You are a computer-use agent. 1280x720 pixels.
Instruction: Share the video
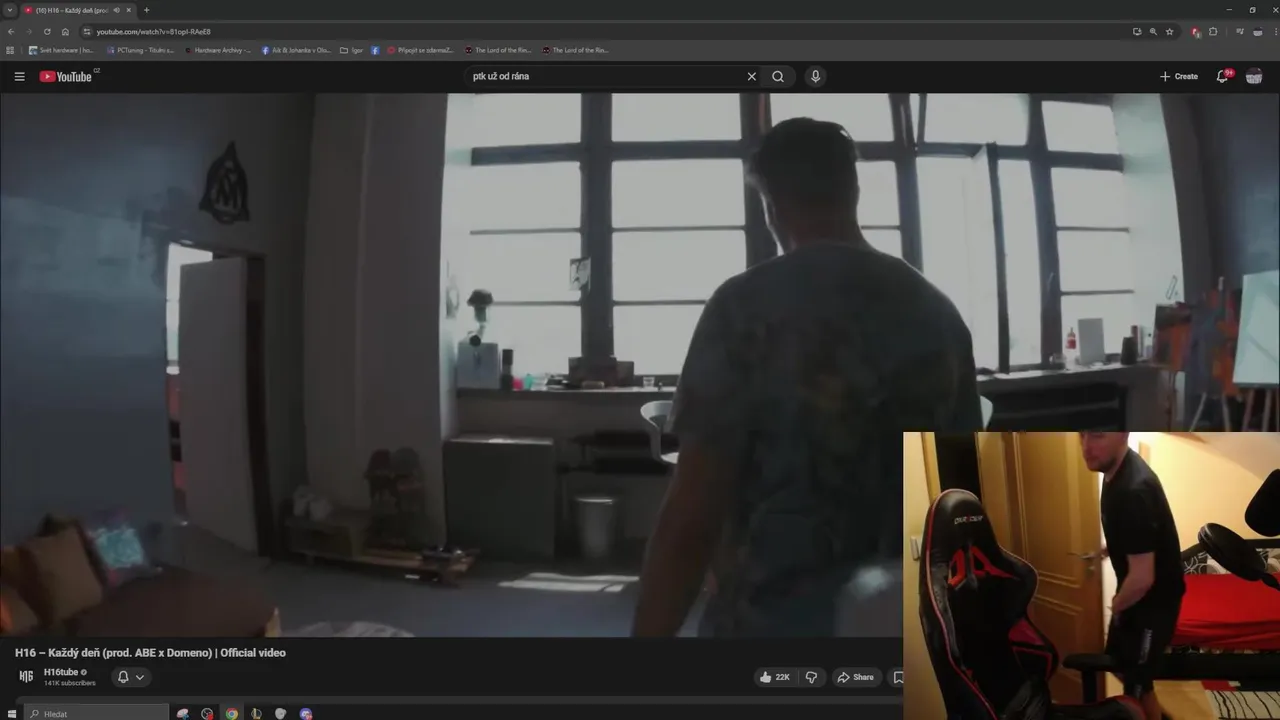click(x=855, y=677)
